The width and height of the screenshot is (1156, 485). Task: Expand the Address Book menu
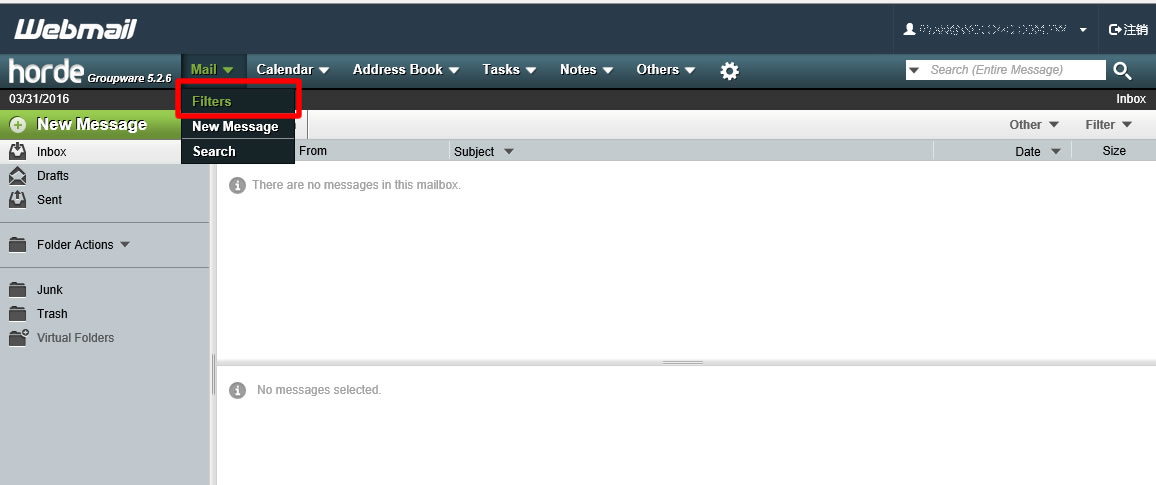coord(405,70)
